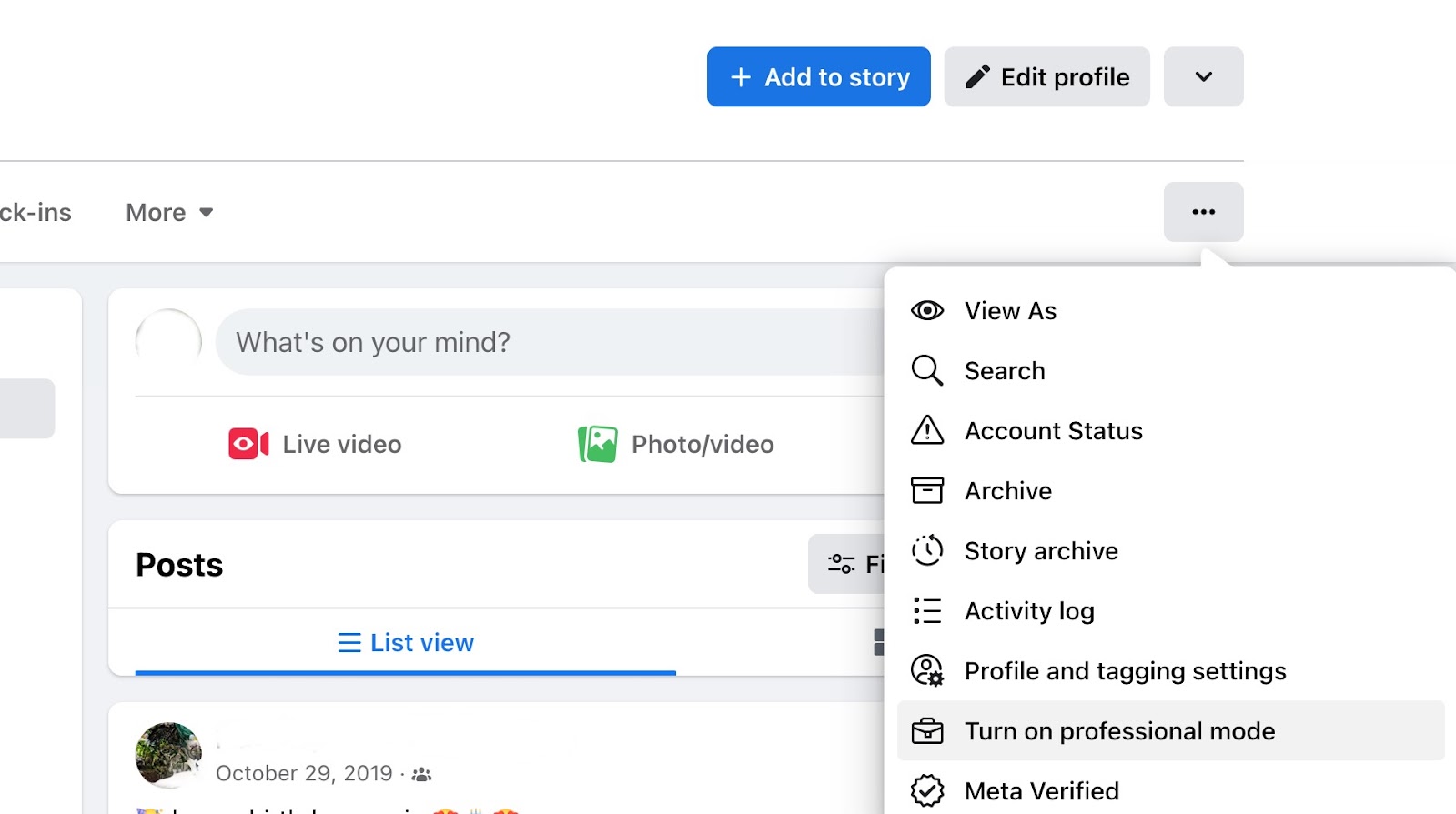Click the Archive box icon

[x=927, y=490]
